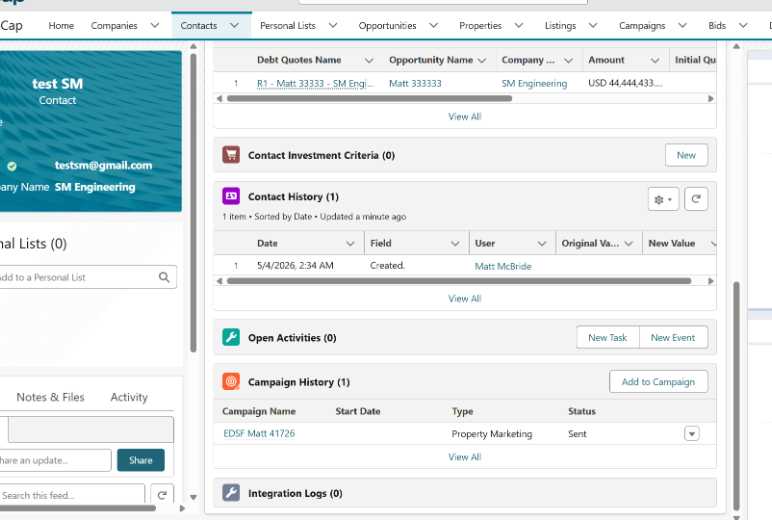This screenshot has height=520, width=772.
Task: Open the Opportunities nav dropdown chevron
Action: click(433, 25)
